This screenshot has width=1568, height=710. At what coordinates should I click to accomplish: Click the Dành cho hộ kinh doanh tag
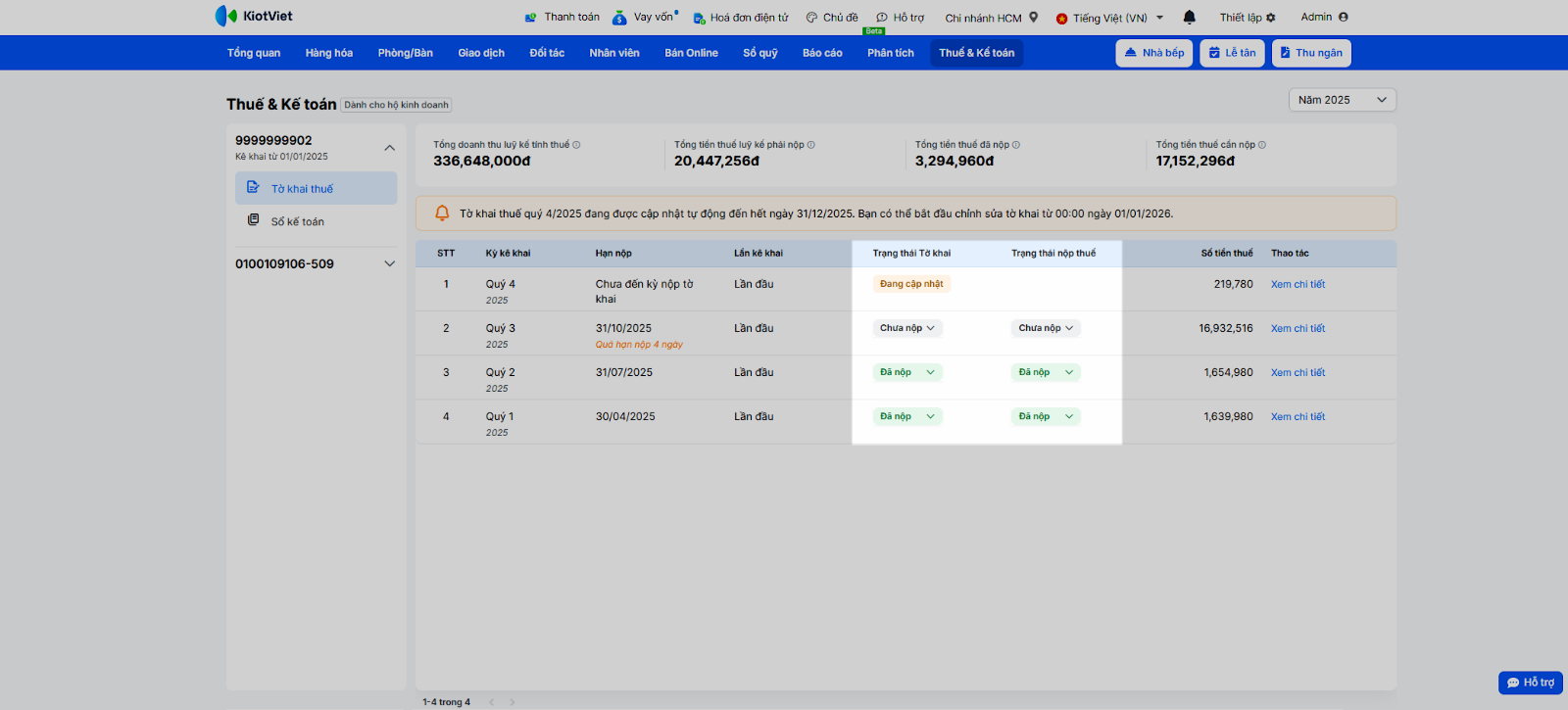(x=396, y=105)
